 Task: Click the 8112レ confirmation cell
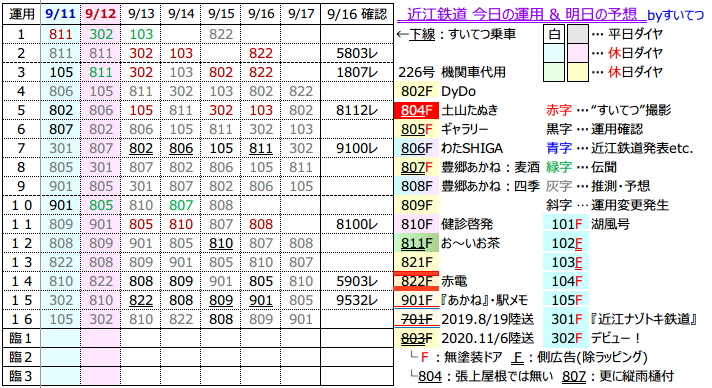[357, 110]
